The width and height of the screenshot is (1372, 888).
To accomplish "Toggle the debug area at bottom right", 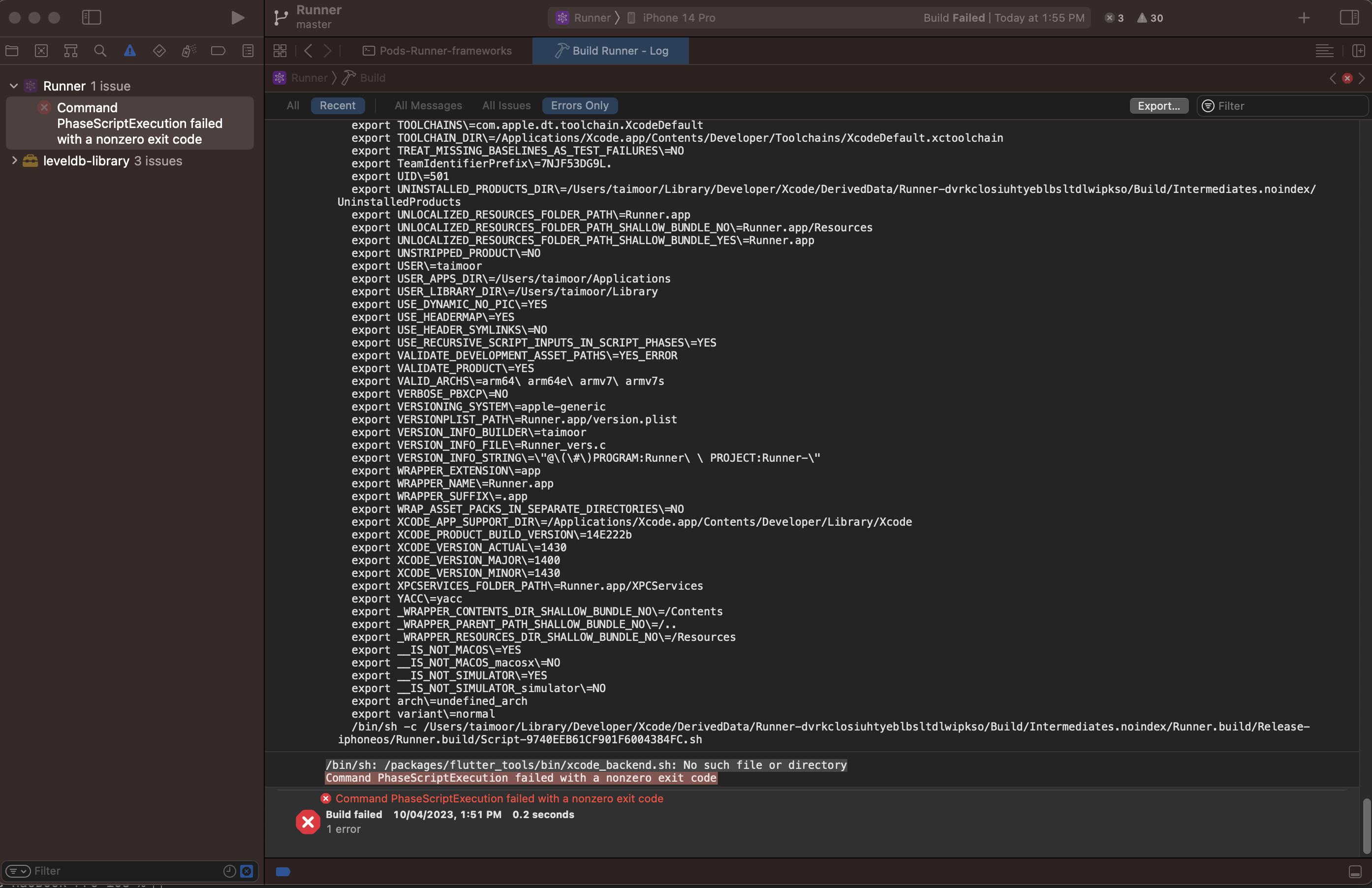I will (x=1355, y=871).
